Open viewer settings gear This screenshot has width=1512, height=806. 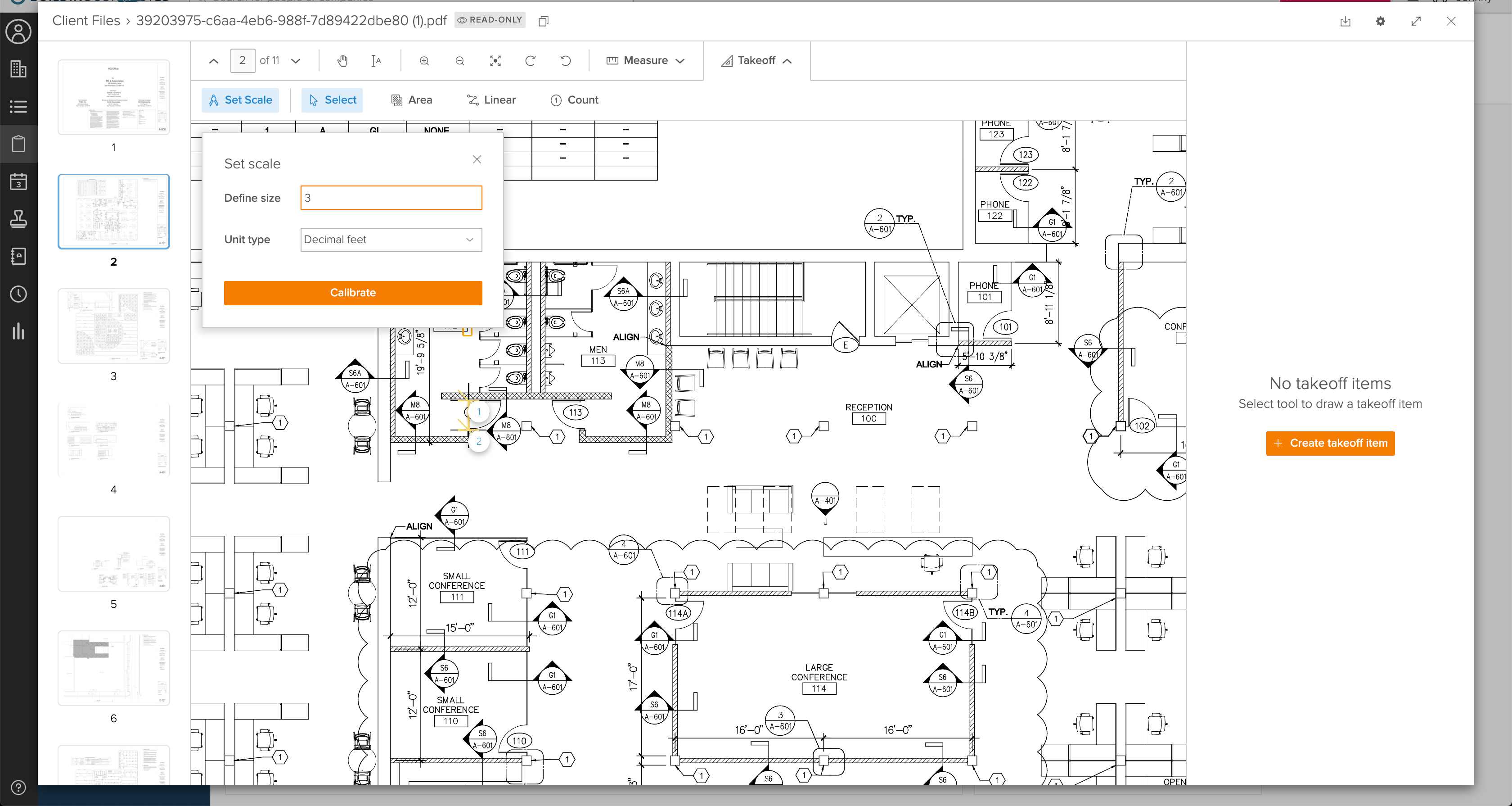click(1381, 21)
